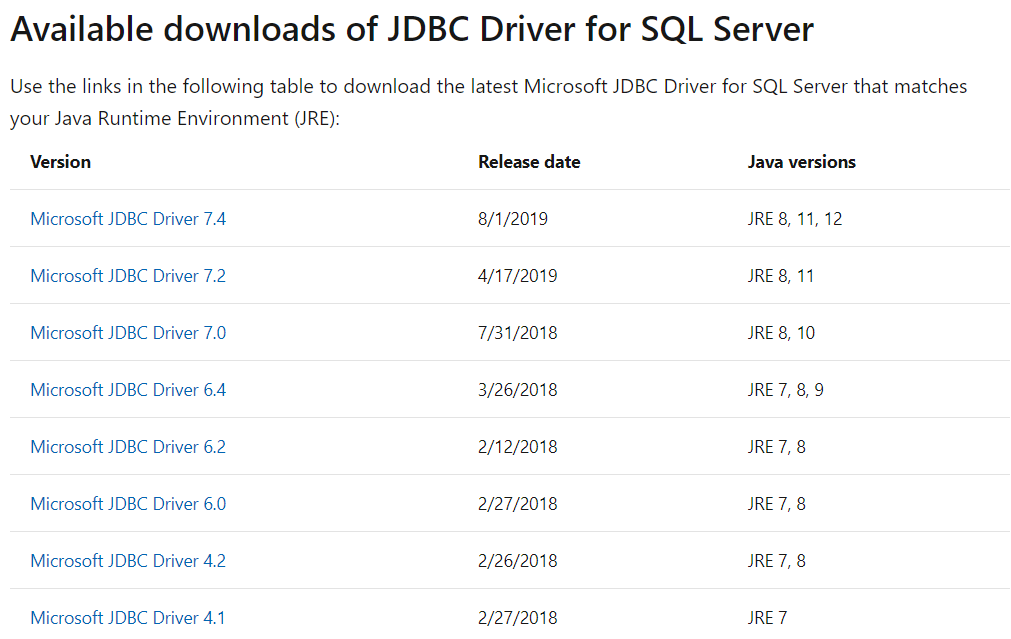
Task: Select the release date 8/1/2019
Action: tap(513, 219)
